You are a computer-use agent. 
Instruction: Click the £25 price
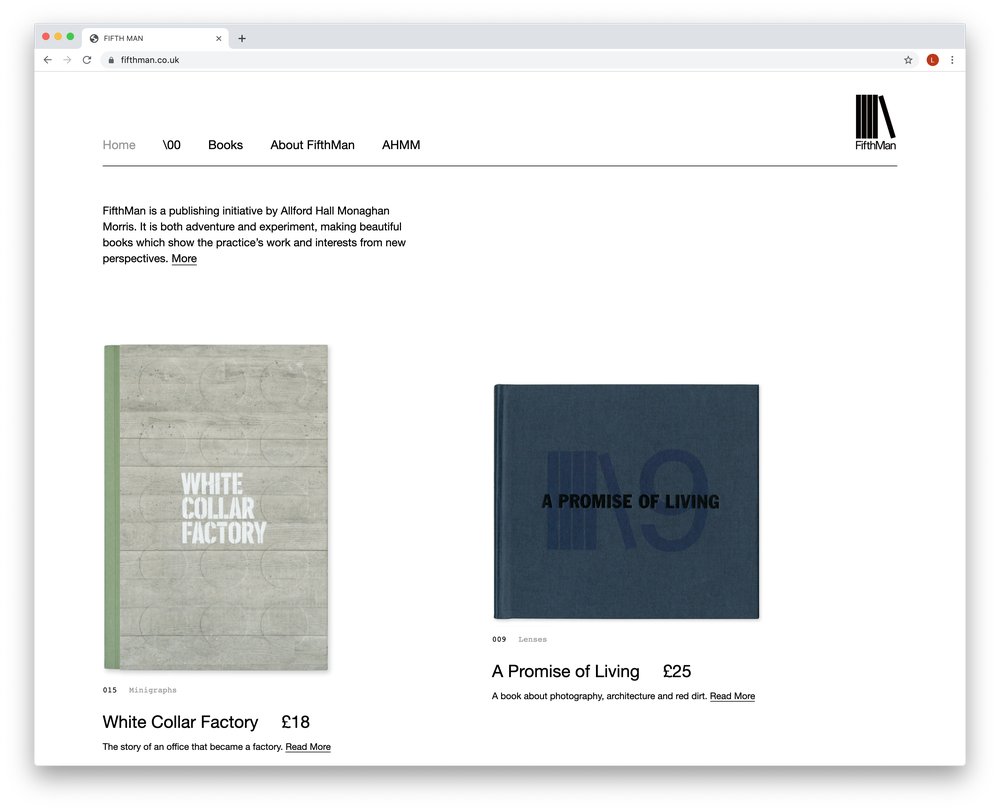pyautogui.click(x=677, y=671)
